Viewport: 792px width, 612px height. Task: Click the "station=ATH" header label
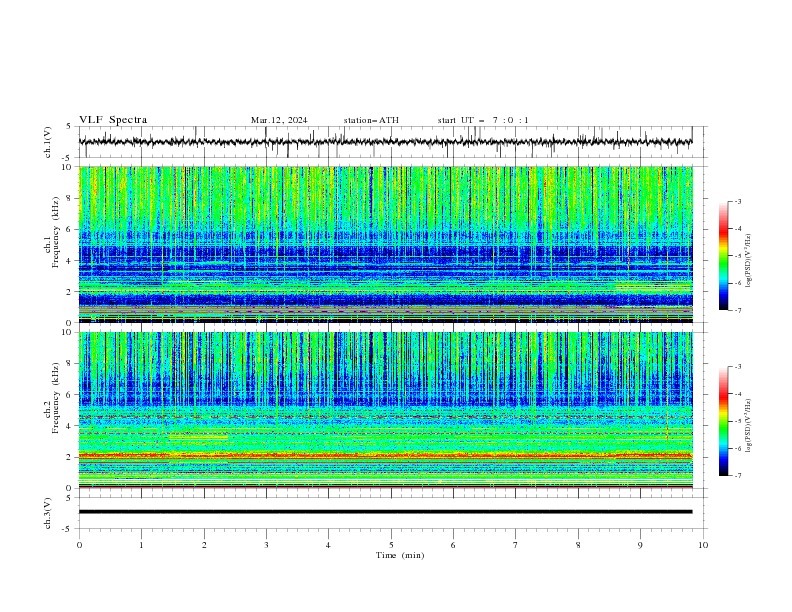click(x=371, y=120)
